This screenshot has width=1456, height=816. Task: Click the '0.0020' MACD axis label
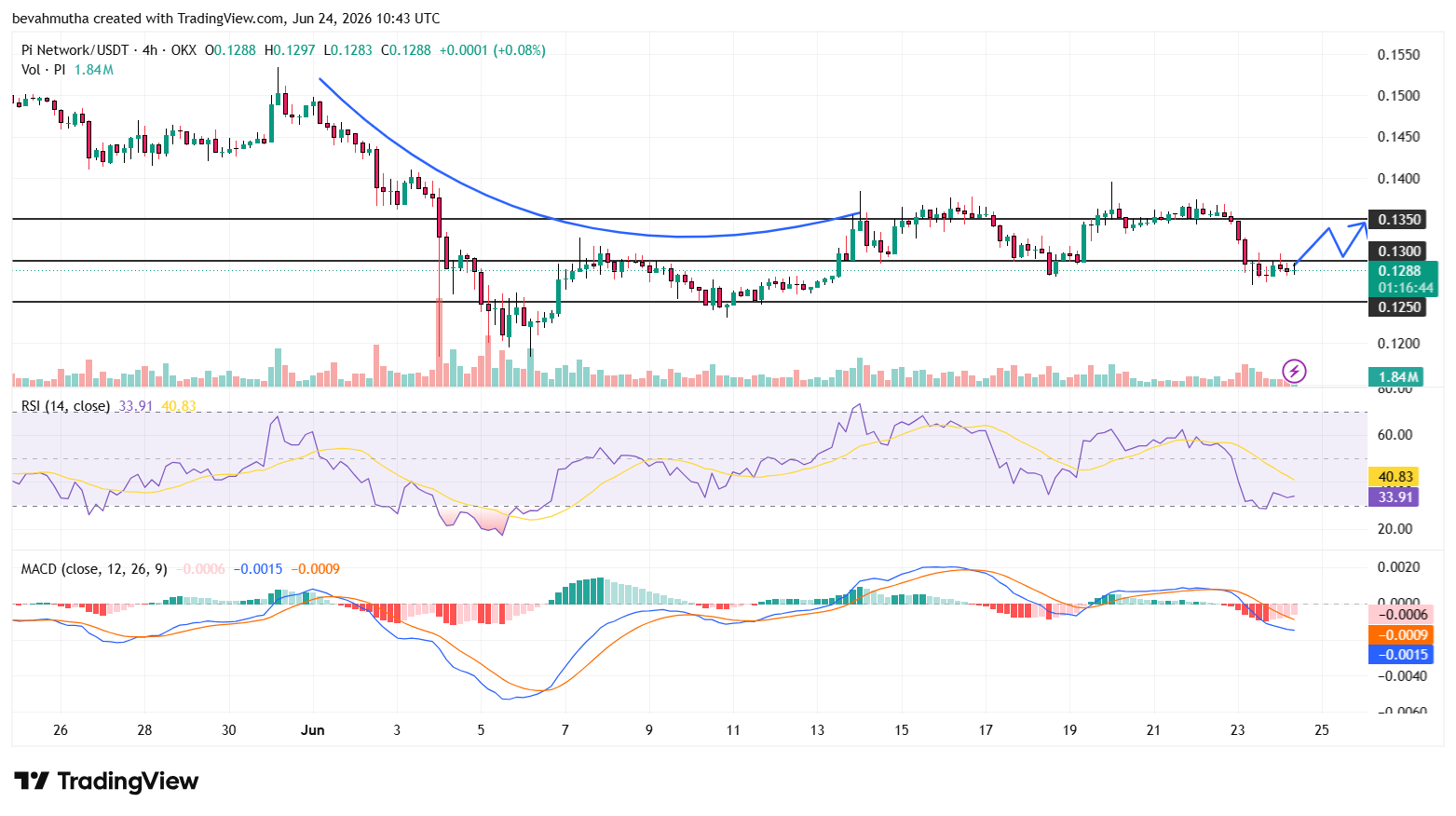(1399, 567)
